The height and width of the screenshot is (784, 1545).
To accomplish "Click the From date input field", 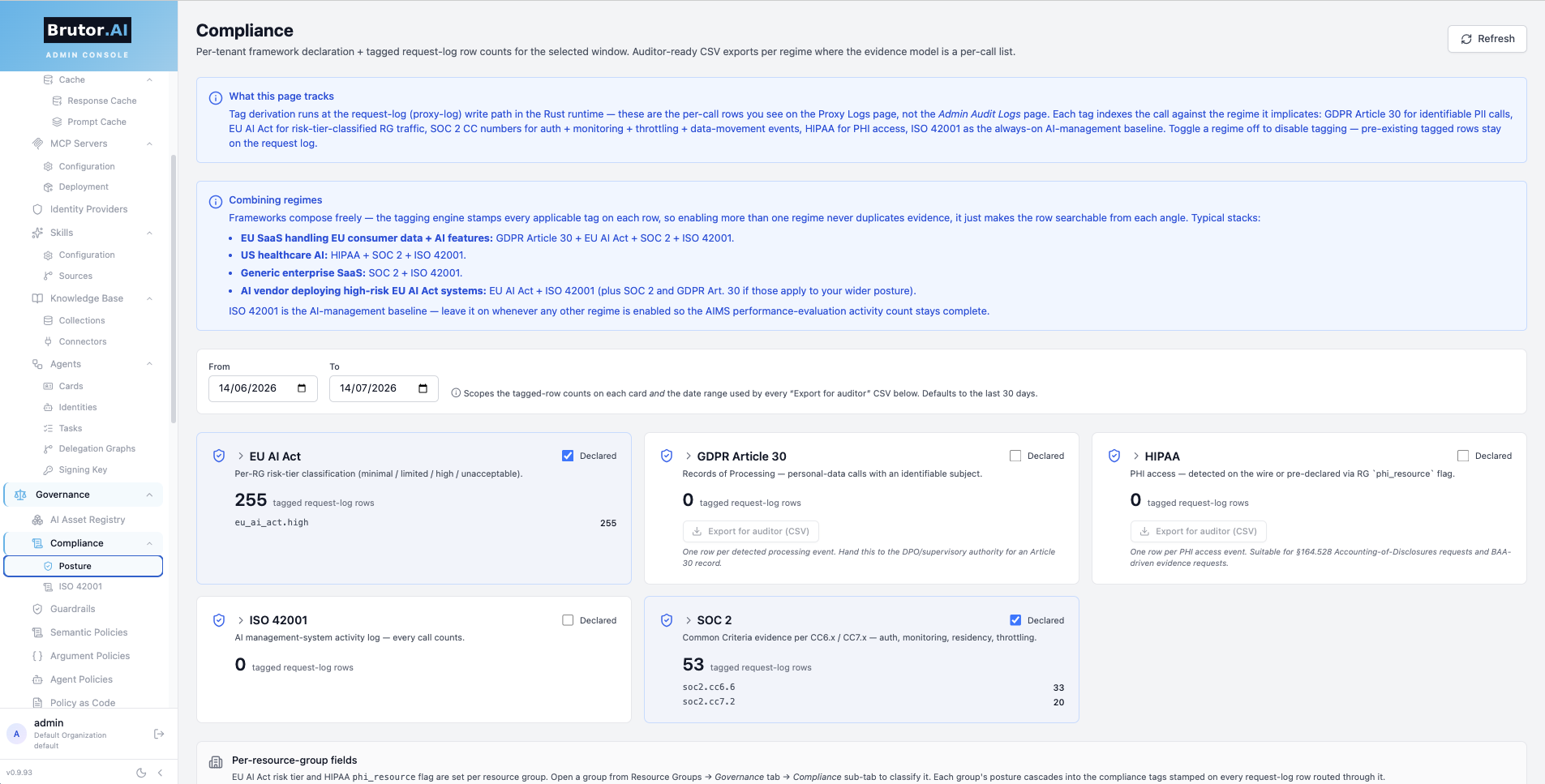I will coord(263,388).
